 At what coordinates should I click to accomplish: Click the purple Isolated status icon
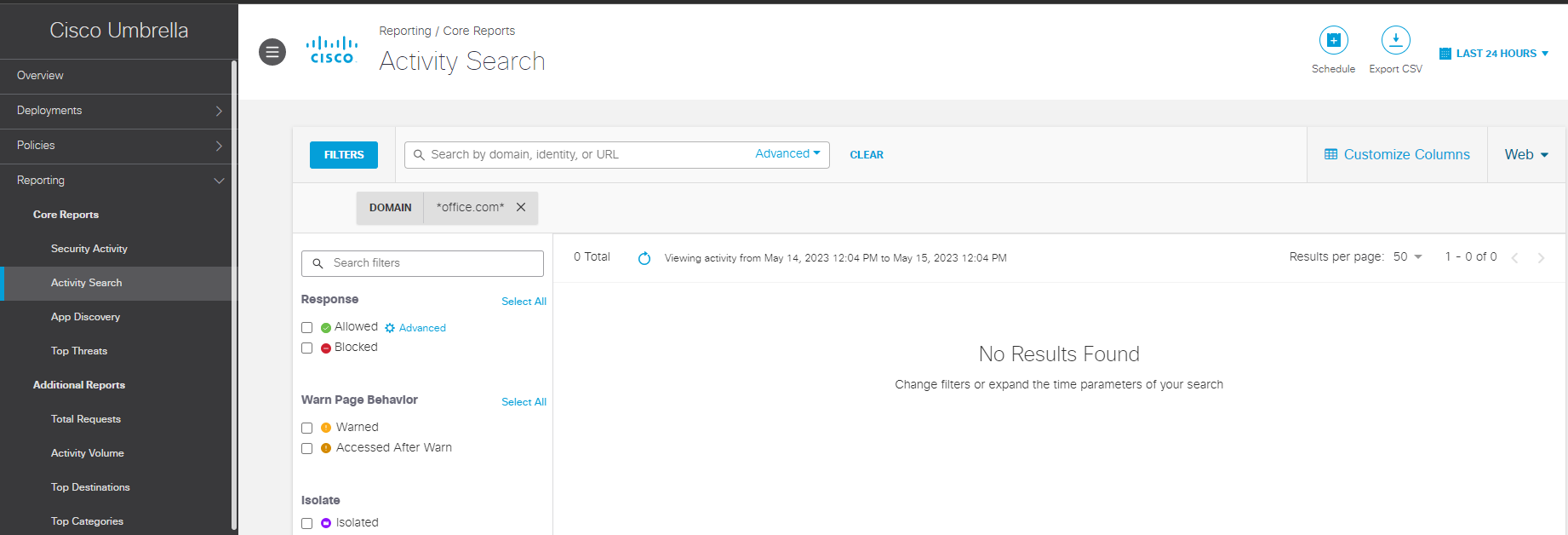326,523
